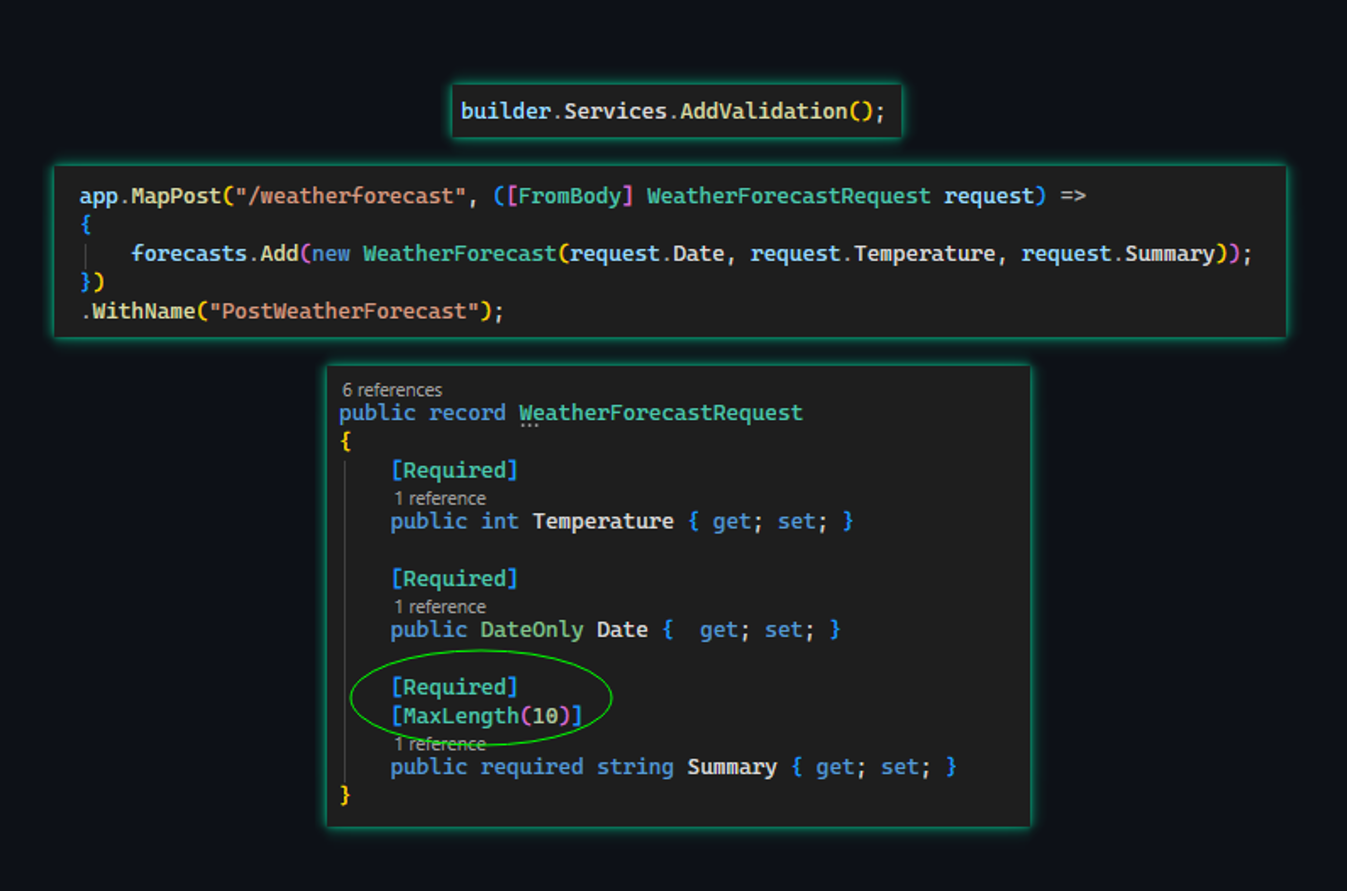1348x892 pixels.
Task: Click the forecasts.Add method call
Action: [x=215, y=253]
